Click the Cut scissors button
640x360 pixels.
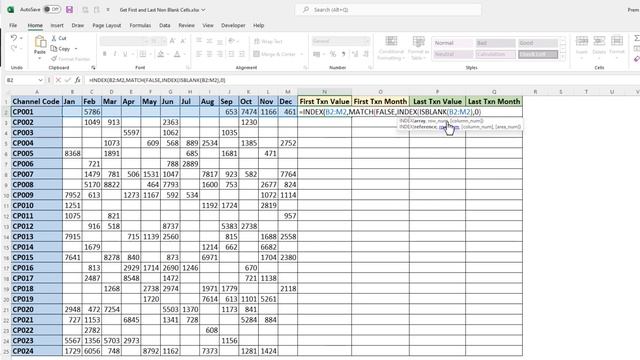pos(58,38)
